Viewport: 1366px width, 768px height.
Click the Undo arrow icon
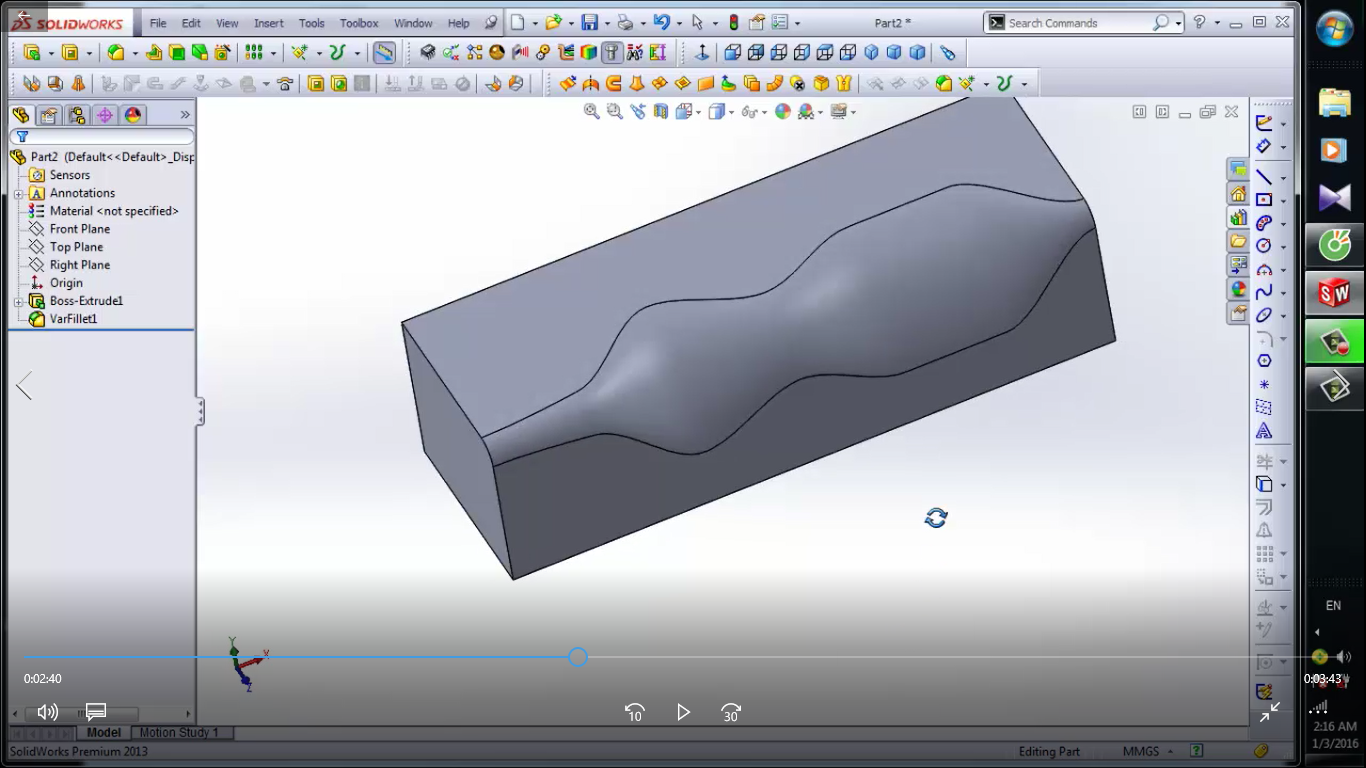(661, 22)
